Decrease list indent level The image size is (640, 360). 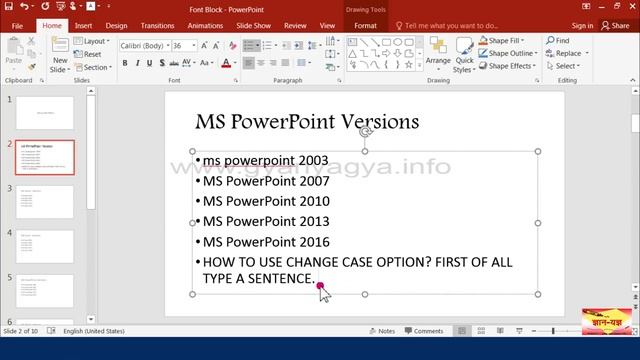click(287, 46)
